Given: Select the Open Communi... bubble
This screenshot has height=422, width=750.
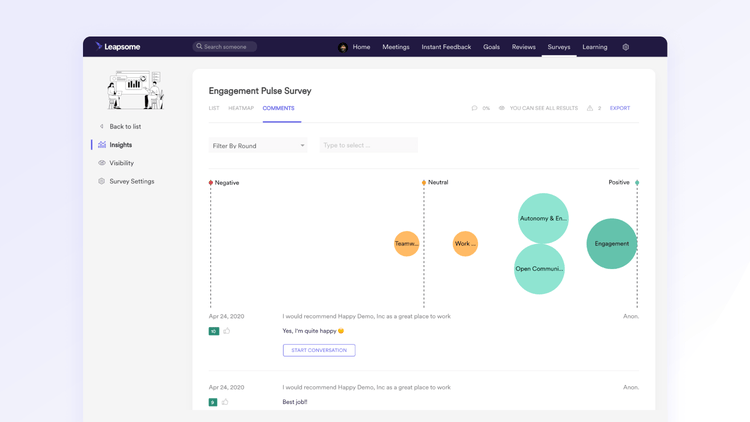Looking at the screenshot, I should tap(539, 269).
